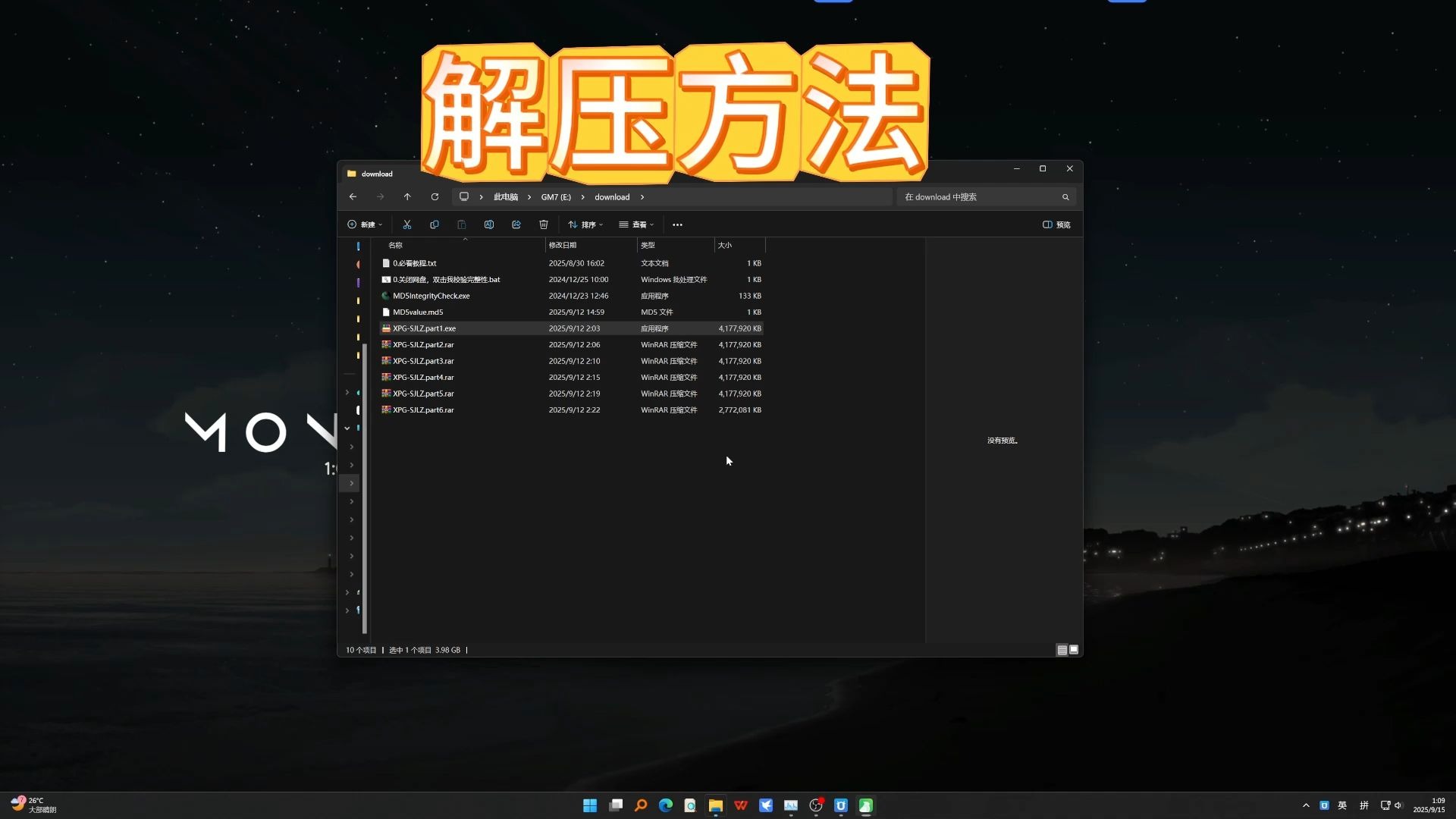Screen dimensions: 1456x819
Task: Click 此电脑 breadcrumb
Action: (506, 197)
